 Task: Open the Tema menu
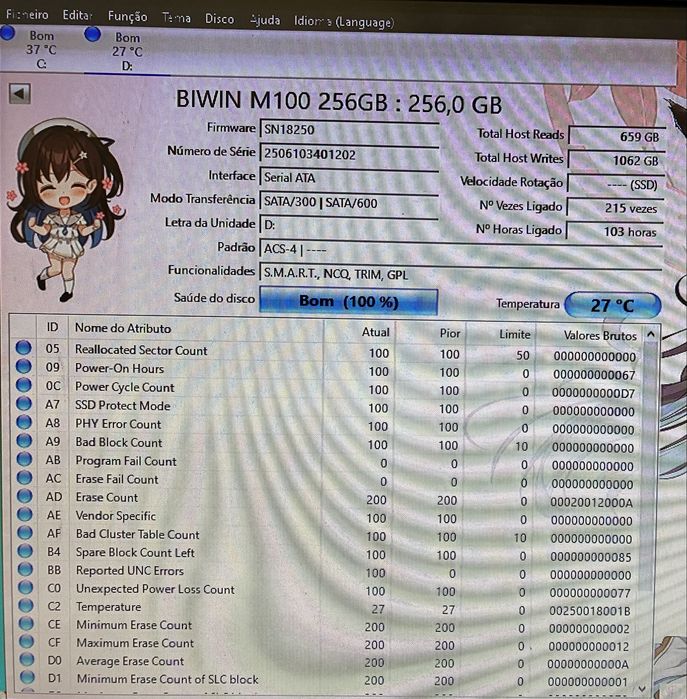pos(176,18)
